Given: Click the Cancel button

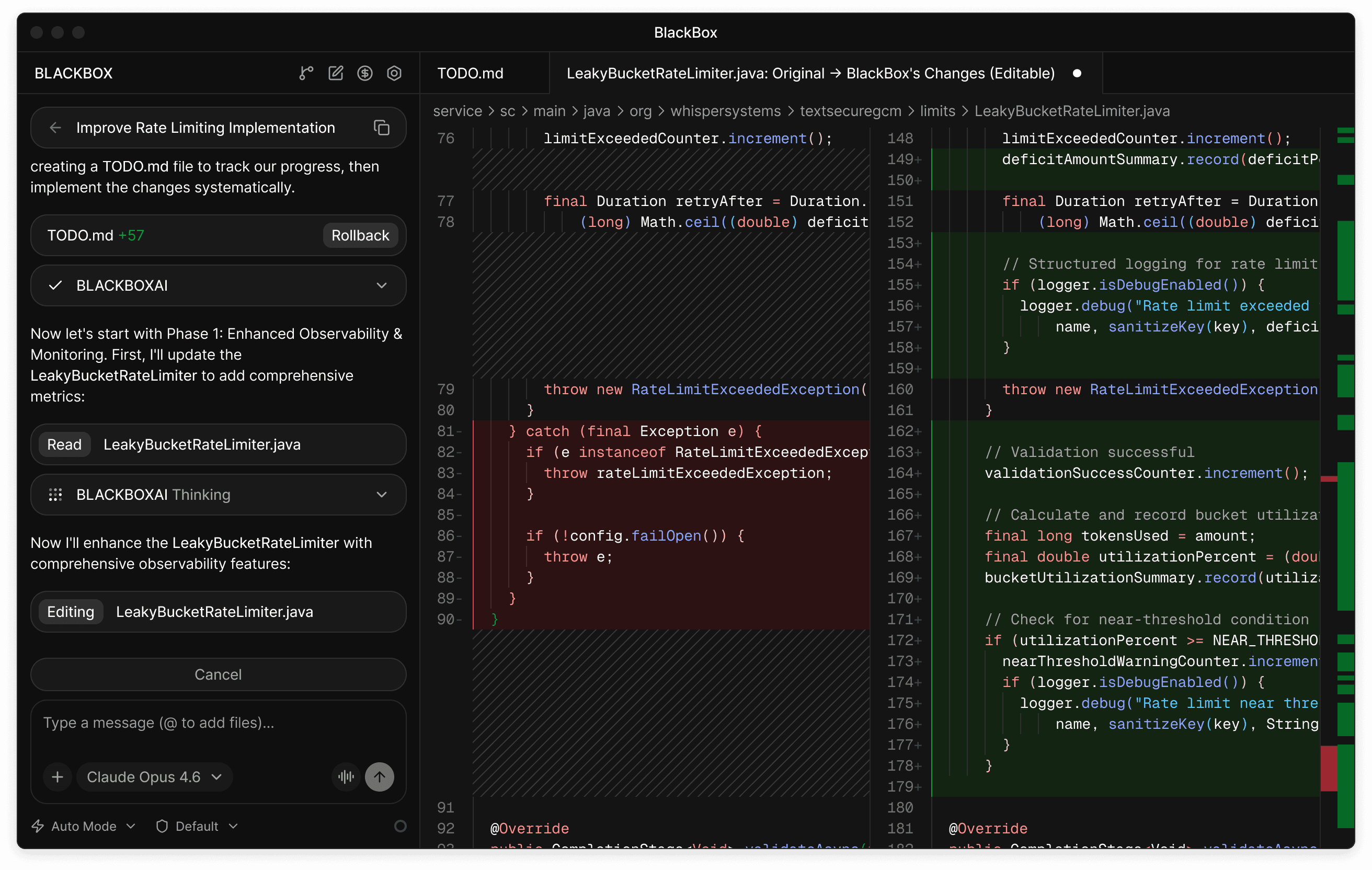Looking at the screenshot, I should coord(218,674).
